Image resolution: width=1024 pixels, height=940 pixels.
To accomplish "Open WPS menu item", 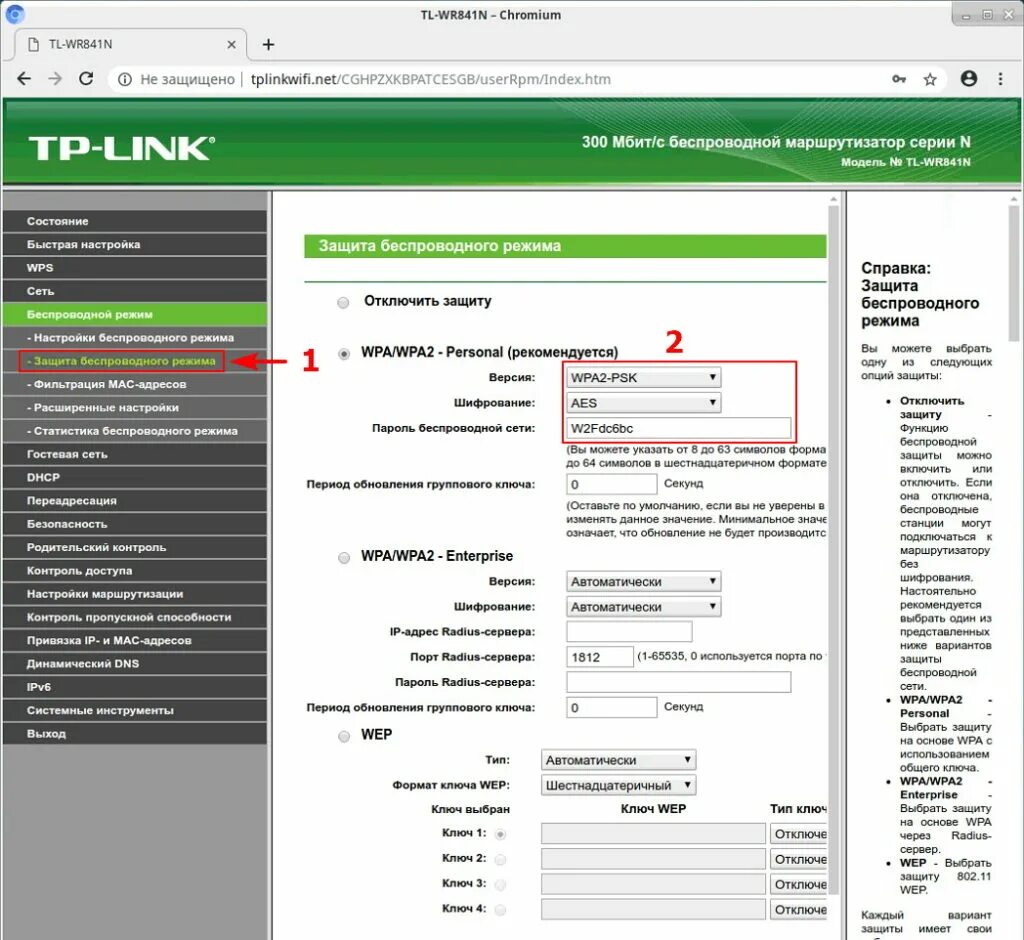I will tap(135, 268).
